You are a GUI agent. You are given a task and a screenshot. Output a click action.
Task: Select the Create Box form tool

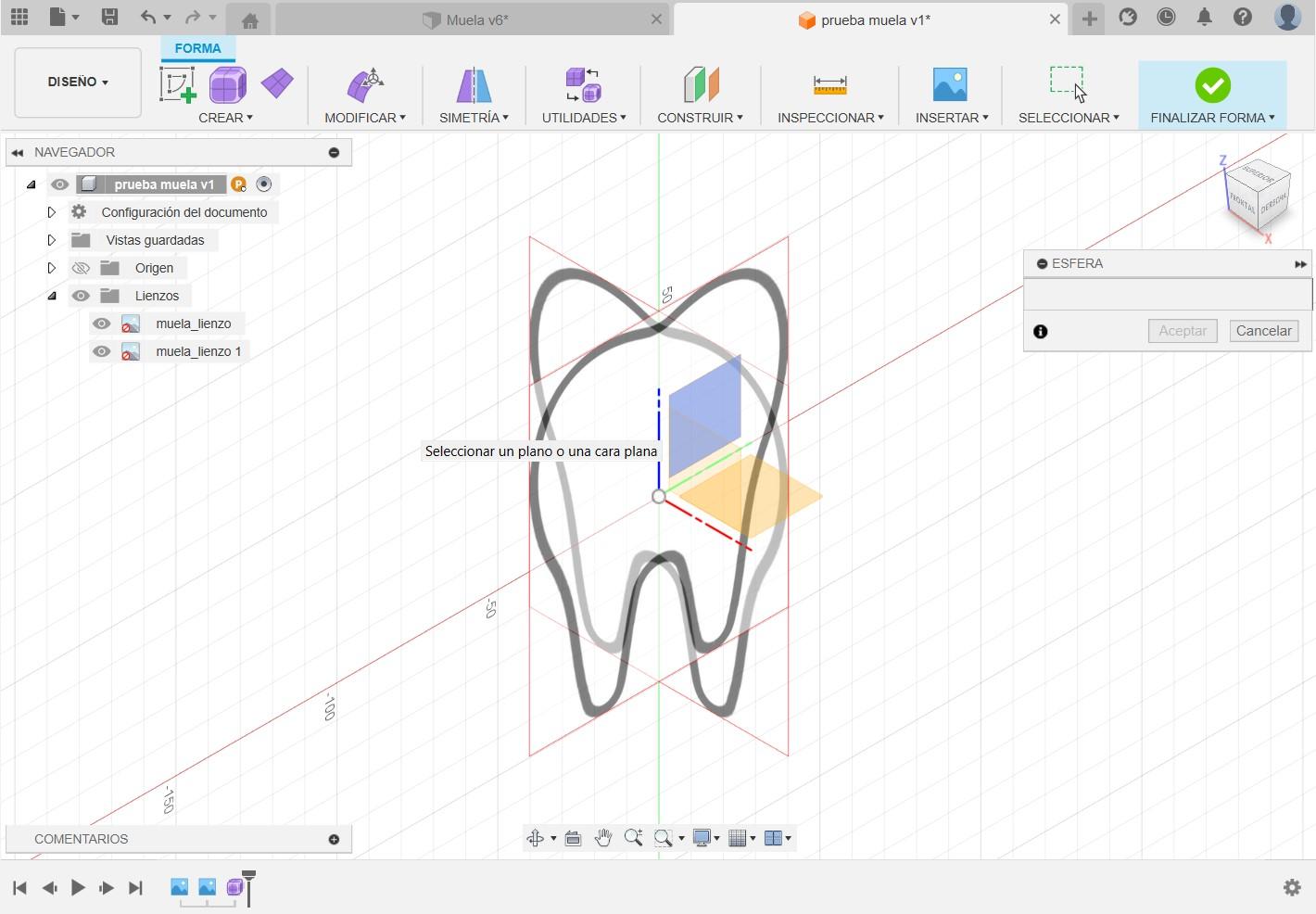point(227,84)
